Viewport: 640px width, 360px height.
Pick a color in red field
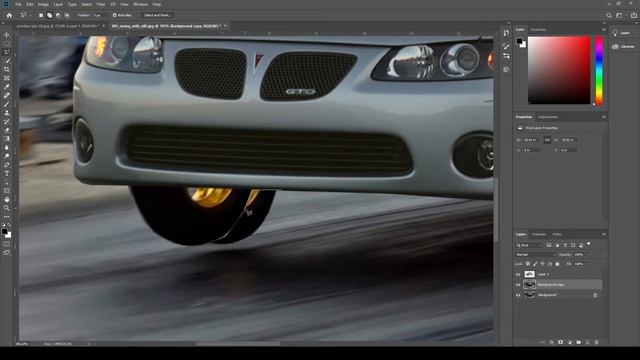pos(559,70)
